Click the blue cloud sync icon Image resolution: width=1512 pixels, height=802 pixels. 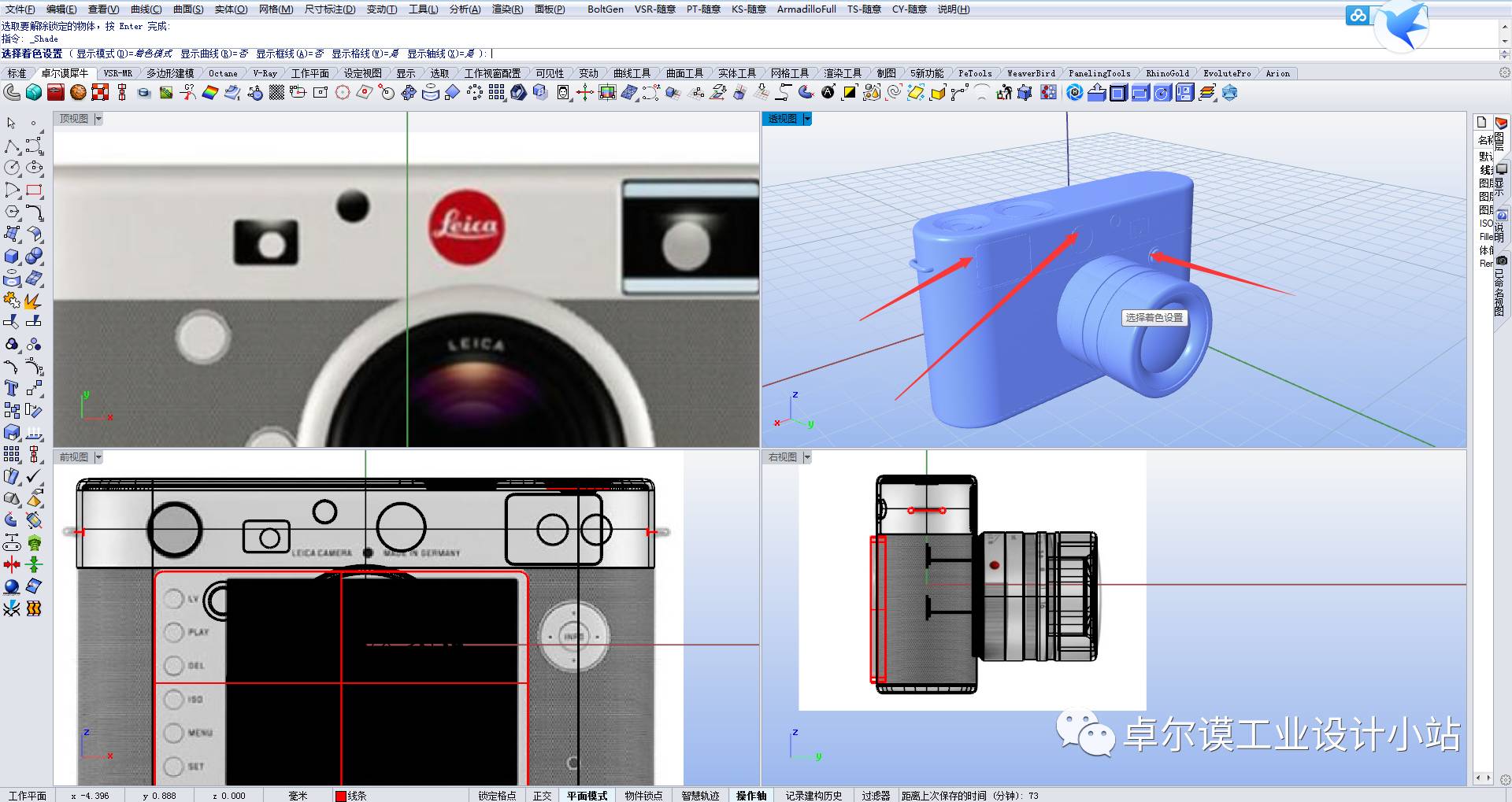pos(1358,15)
